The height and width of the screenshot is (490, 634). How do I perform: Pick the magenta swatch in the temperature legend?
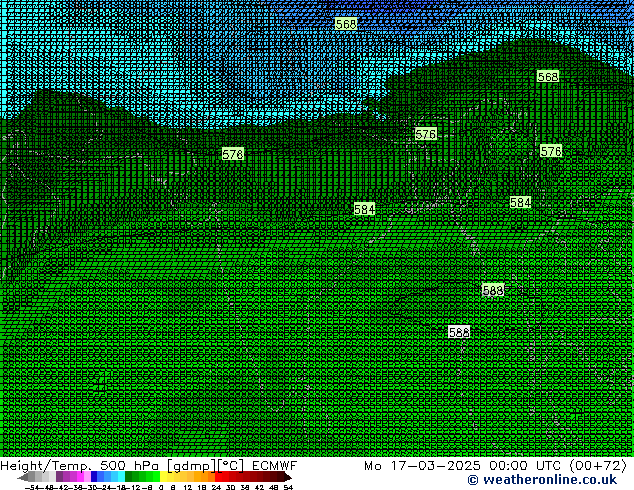(80, 476)
